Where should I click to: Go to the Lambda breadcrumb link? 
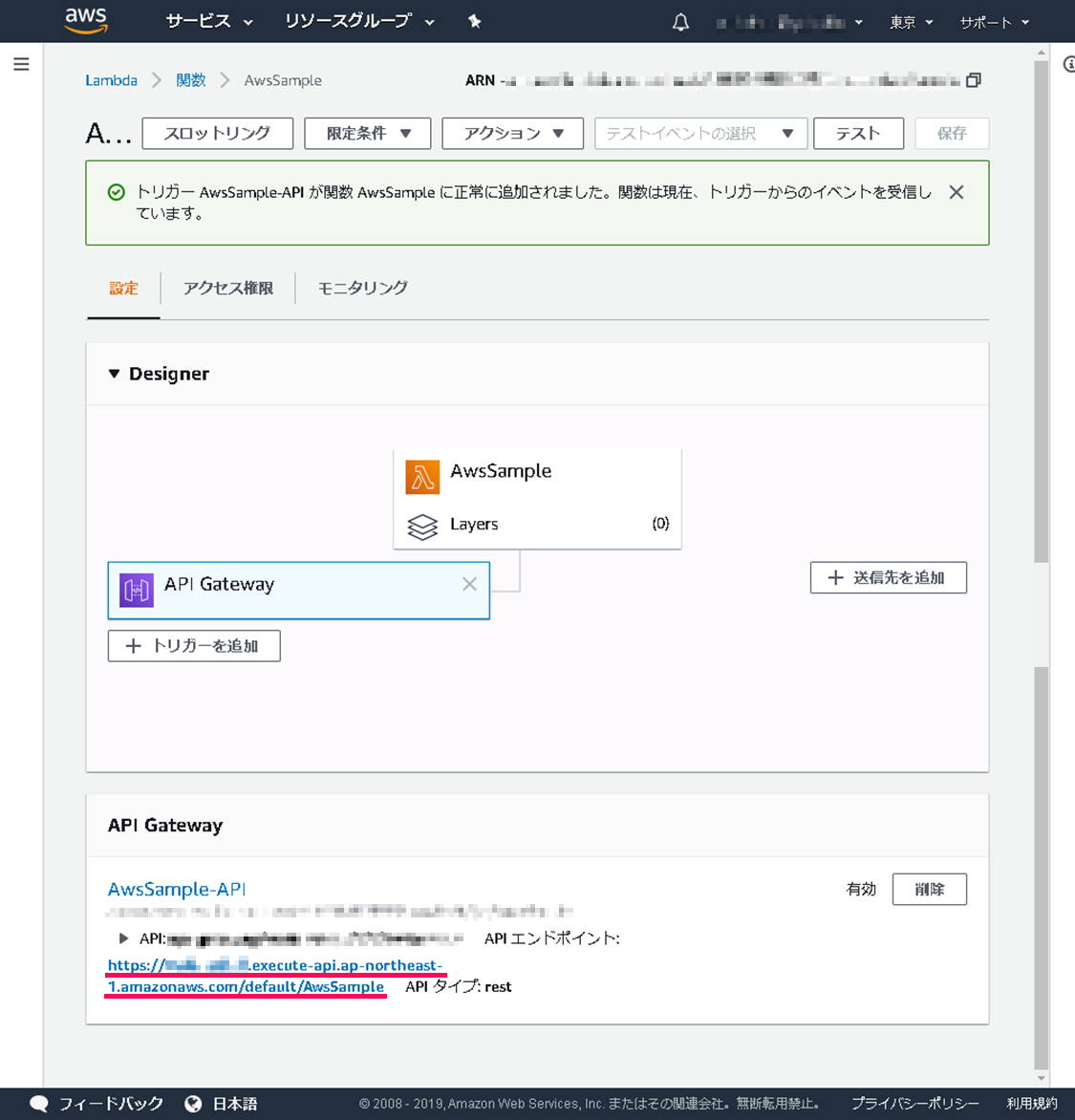coord(112,80)
